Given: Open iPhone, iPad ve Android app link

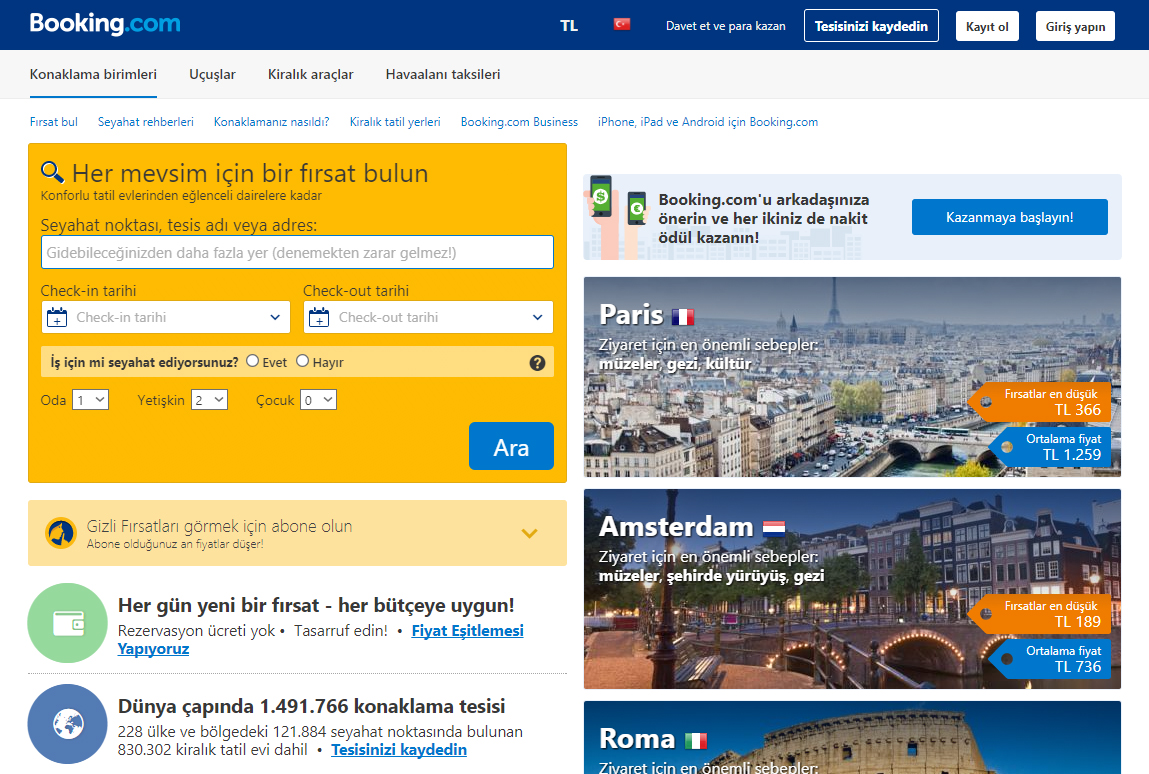Looking at the screenshot, I should click(x=708, y=122).
